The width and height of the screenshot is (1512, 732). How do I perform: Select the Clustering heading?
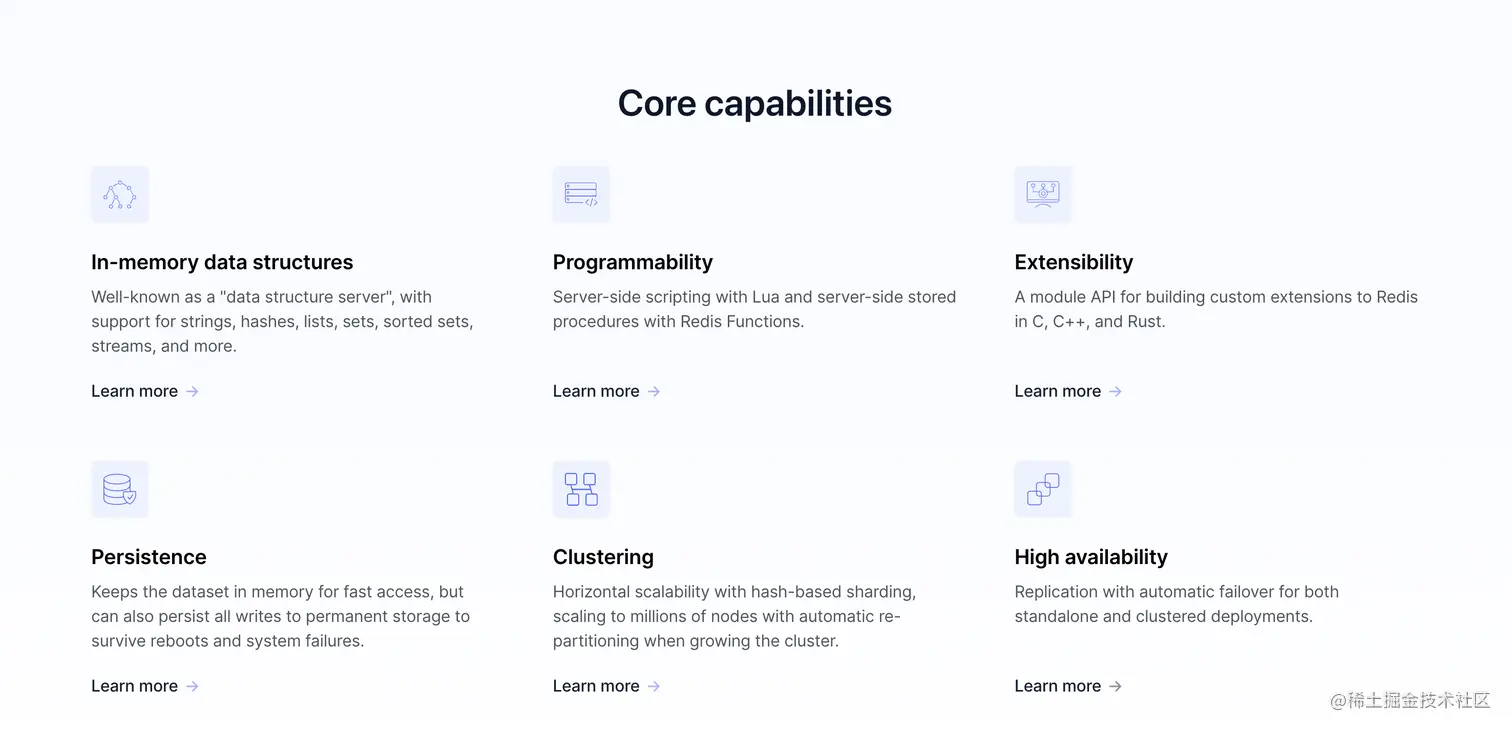(603, 558)
